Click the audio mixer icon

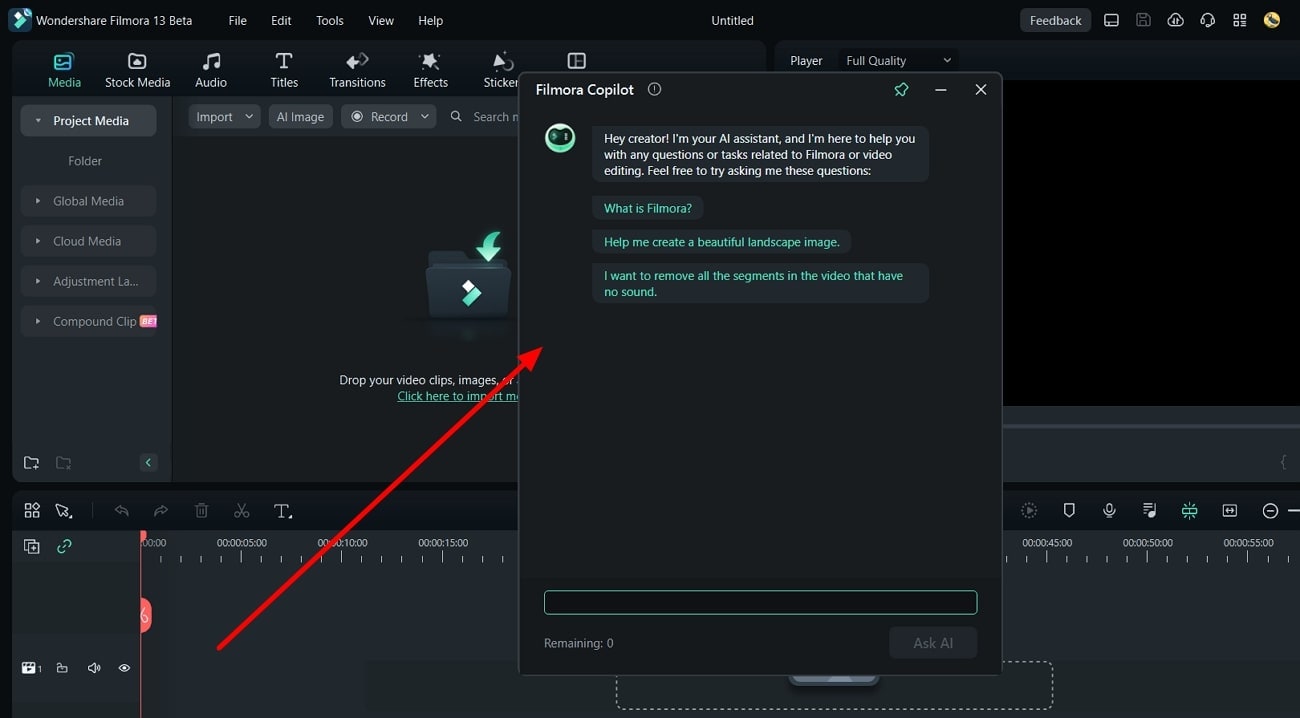click(1149, 511)
